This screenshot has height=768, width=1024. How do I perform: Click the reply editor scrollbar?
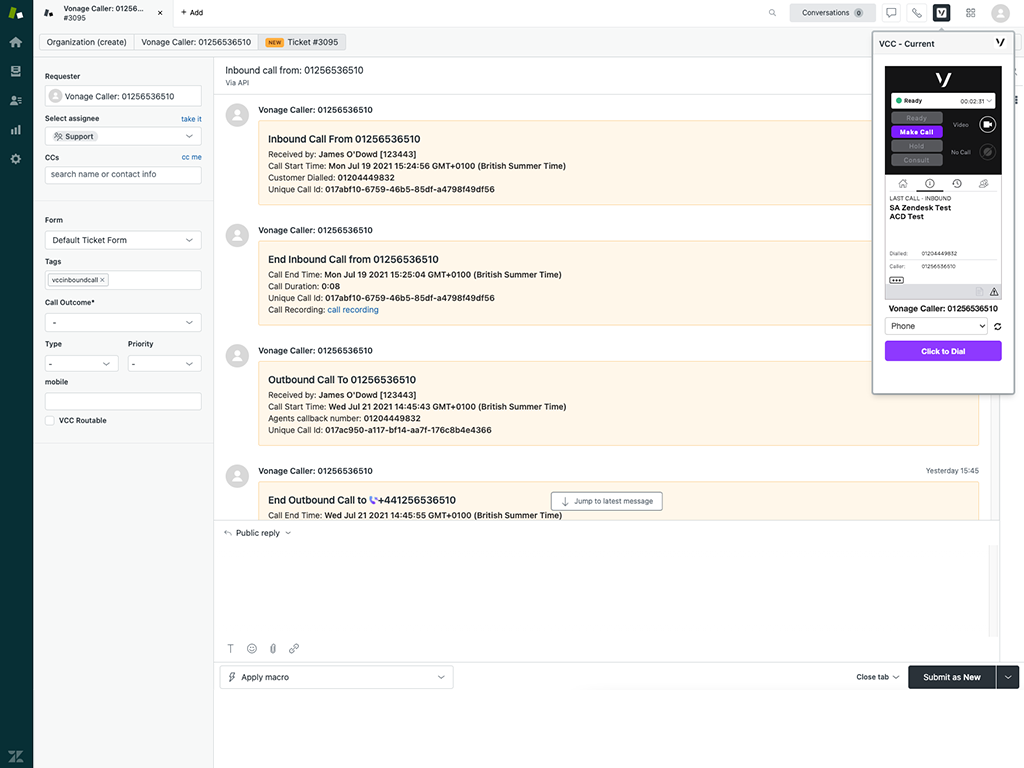point(993,591)
